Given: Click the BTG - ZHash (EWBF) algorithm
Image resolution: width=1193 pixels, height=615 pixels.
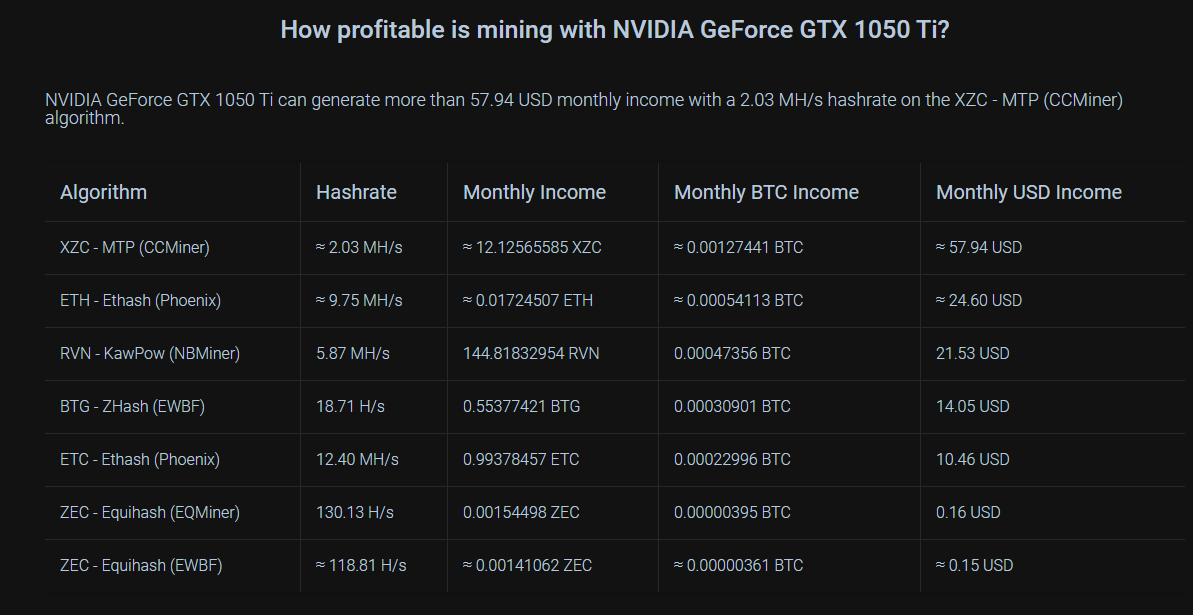Looking at the screenshot, I should 132,406.
